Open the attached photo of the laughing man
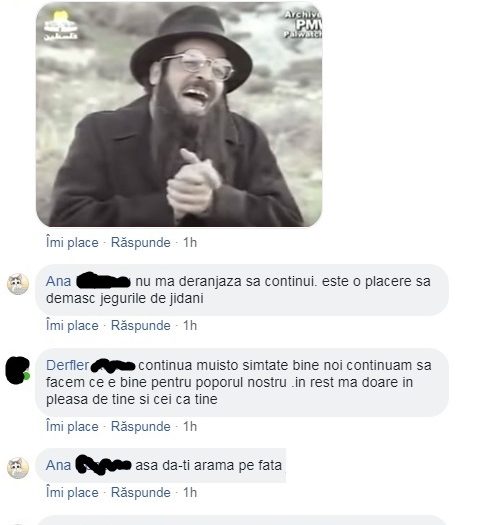 click(179, 115)
